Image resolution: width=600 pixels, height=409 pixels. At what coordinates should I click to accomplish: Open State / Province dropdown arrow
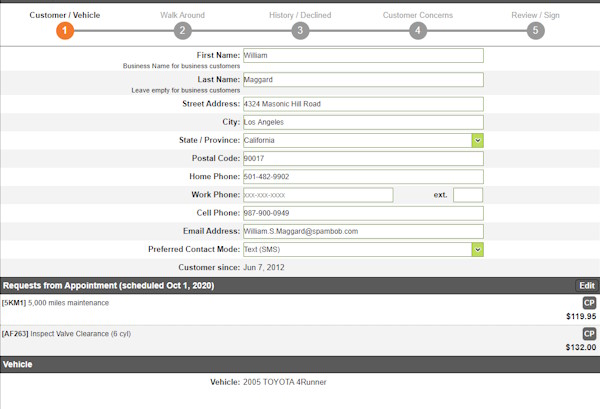click(x=478, y=141)
